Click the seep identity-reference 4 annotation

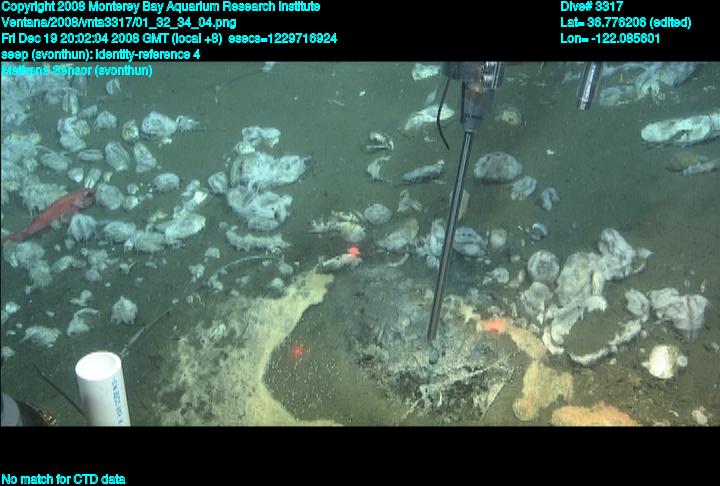pos(100,54)
